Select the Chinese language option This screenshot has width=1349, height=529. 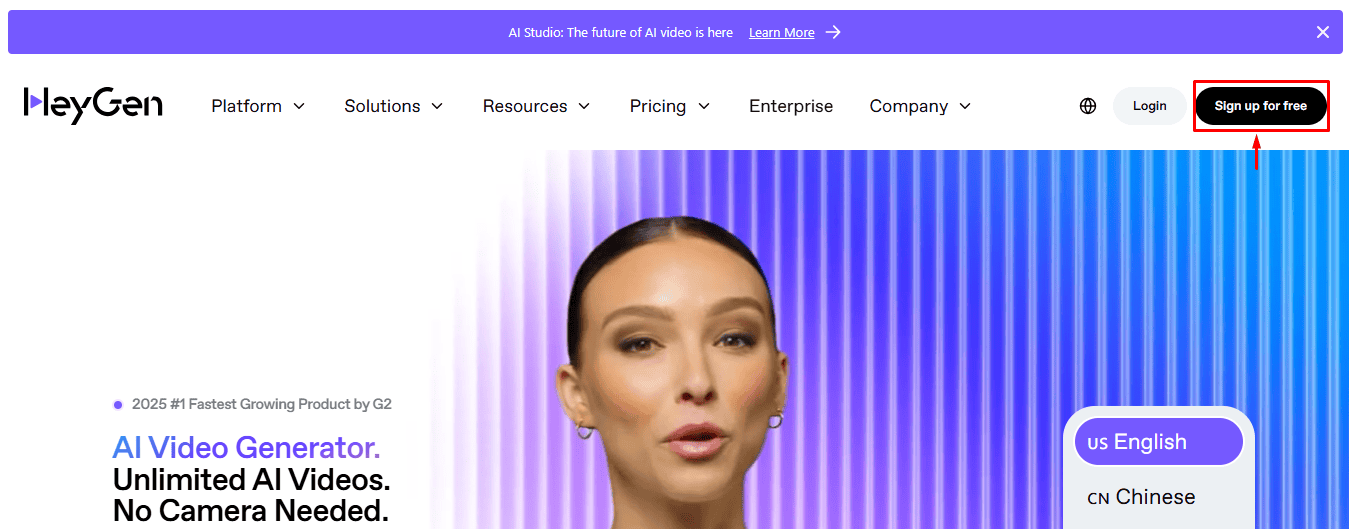(1158, 497)
